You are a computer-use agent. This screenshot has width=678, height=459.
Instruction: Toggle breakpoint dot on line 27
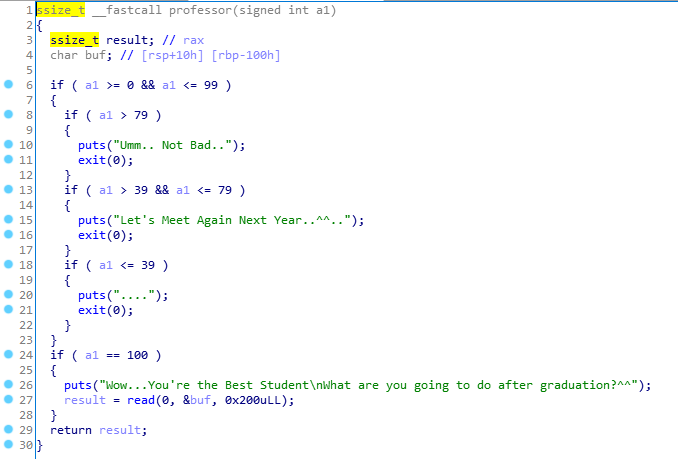coord(8,399)
